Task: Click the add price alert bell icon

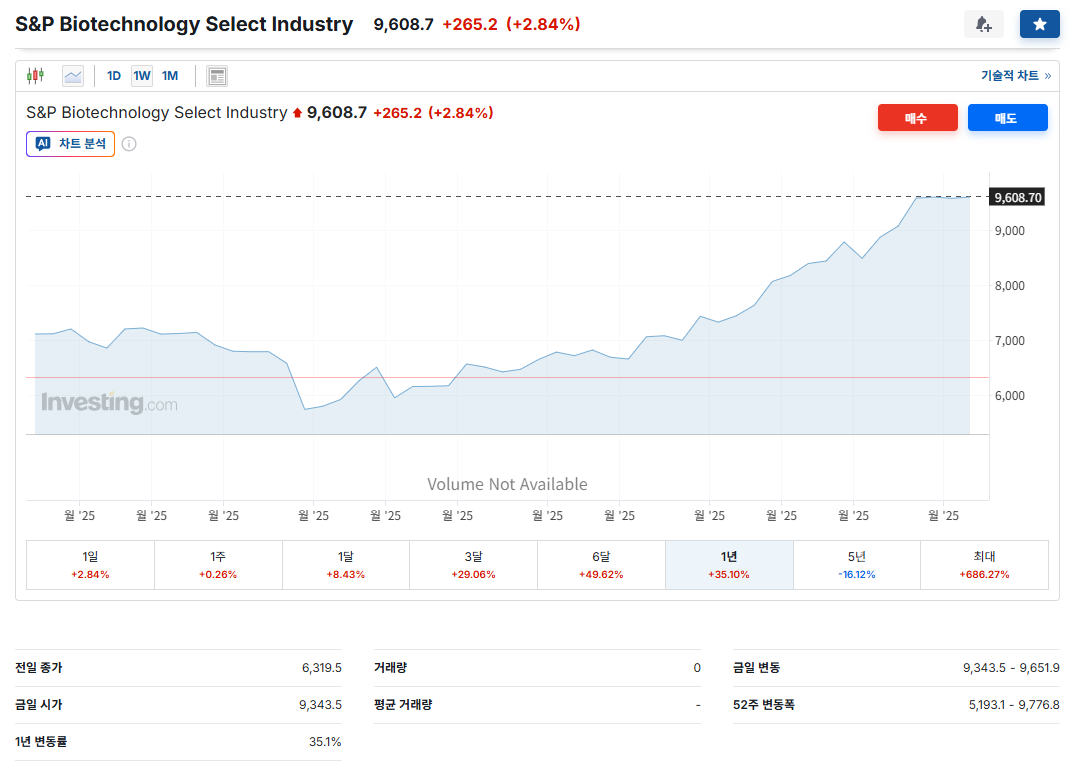Action: pos(983,24)
